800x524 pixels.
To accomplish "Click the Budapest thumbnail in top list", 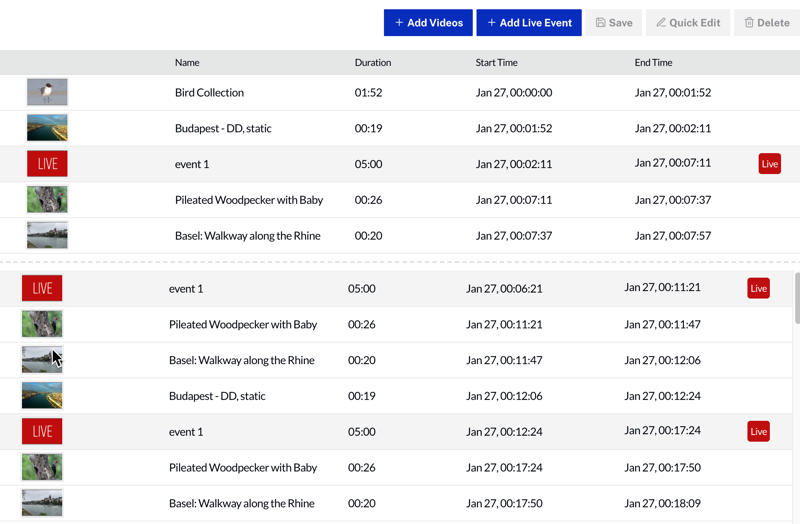I will click(47, 128).
